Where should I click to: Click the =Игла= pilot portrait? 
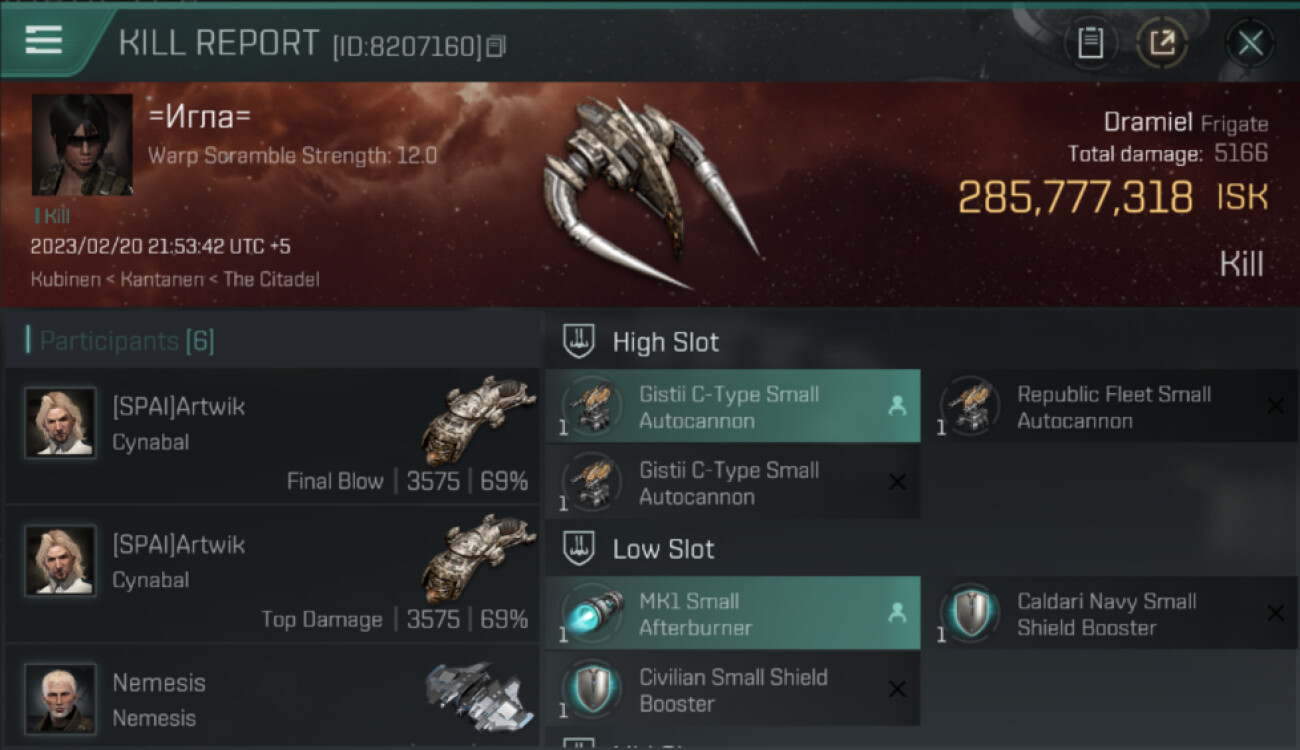tap(82, 145)
